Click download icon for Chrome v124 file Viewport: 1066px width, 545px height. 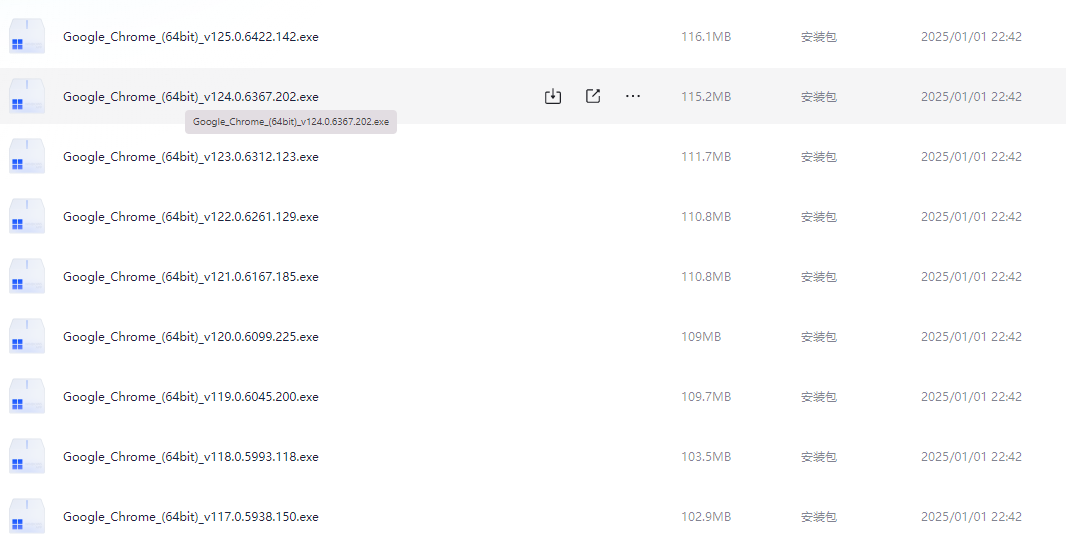(x=553, y=96)
